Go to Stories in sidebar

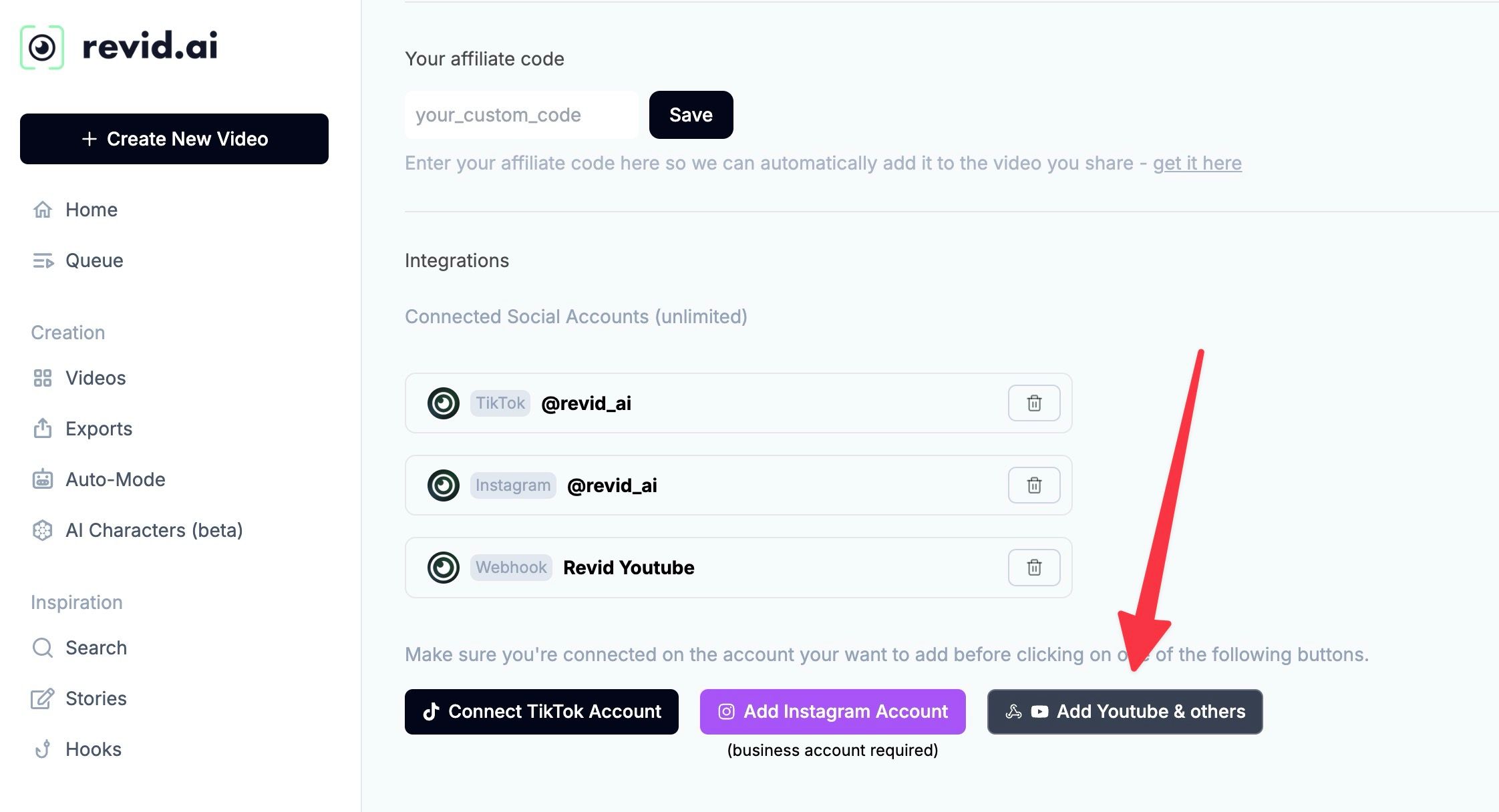pyautogui.click(x=96, y=698)
